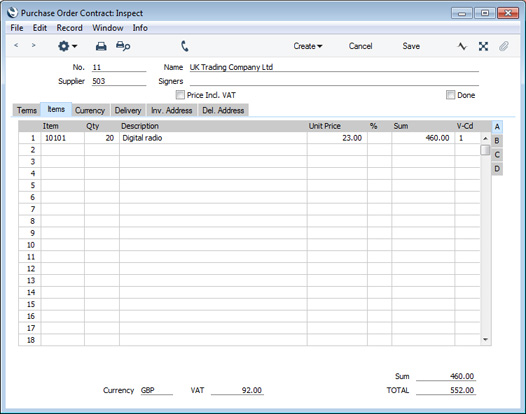
Task: Open attachments paperclip icon
Action: (504, 46)
